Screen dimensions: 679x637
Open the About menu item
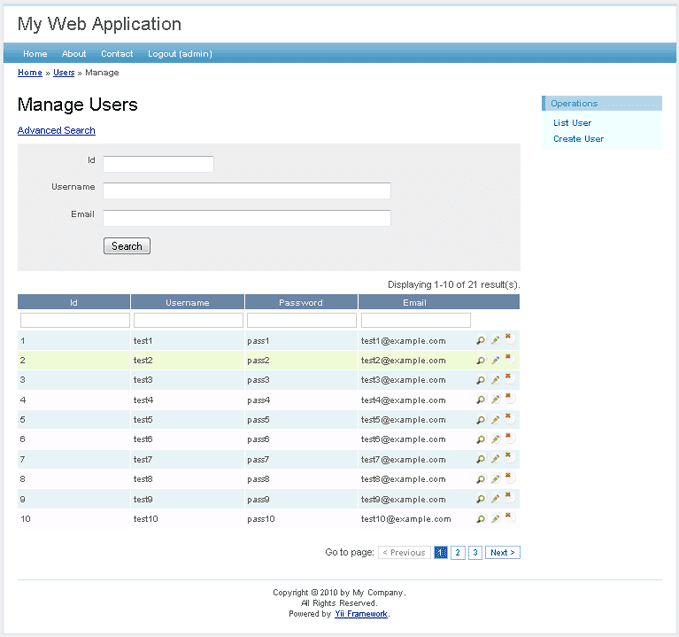tap(74, 54)
